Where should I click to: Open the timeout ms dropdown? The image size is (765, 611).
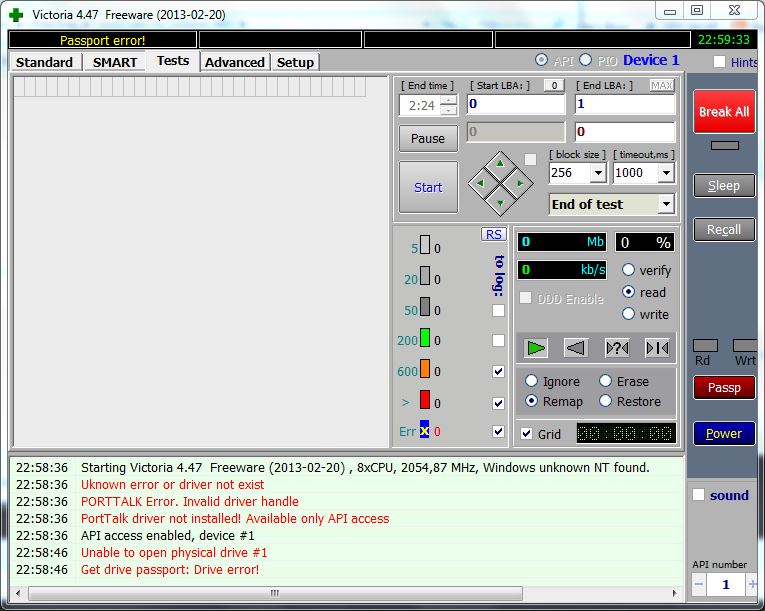click(666, 173)
